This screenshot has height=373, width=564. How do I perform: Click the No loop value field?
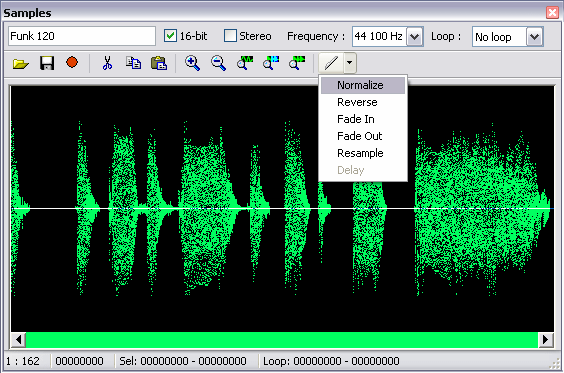pos(499,37)
